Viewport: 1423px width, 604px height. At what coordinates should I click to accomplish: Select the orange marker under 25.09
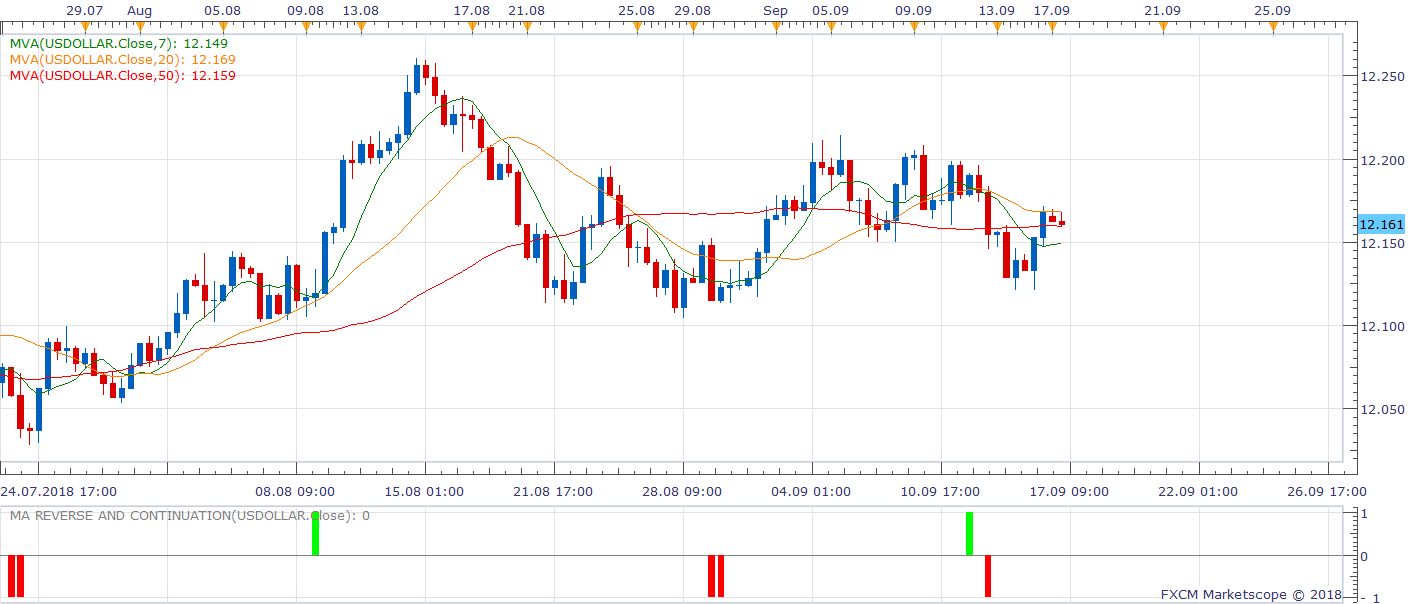point(1272,28)
